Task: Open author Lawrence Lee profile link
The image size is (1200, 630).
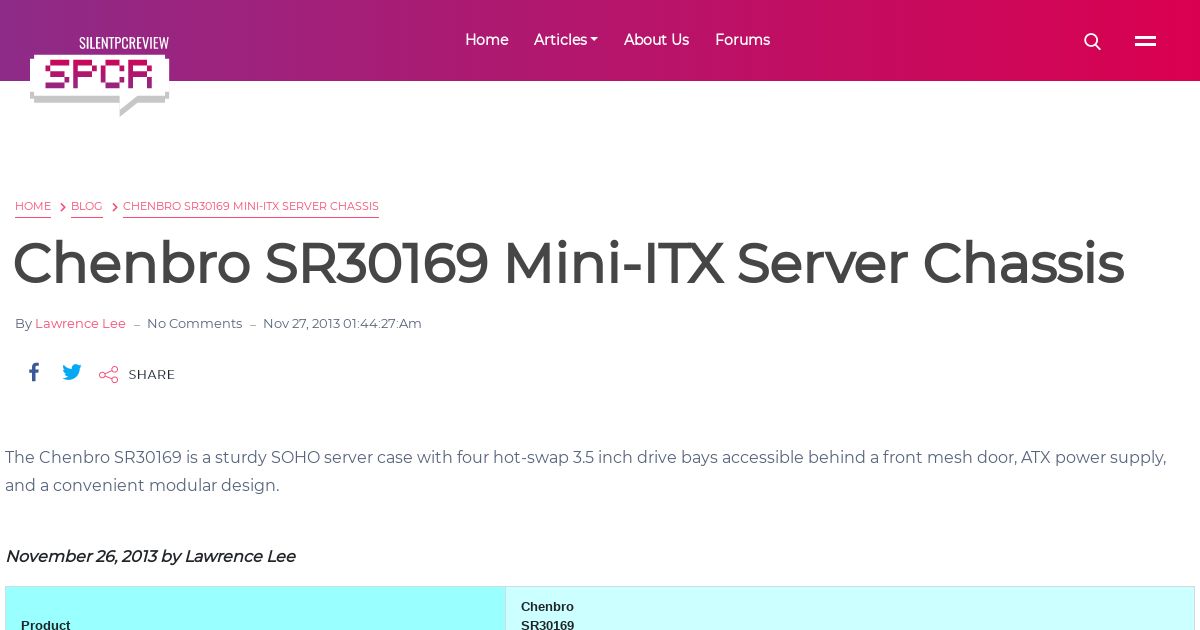Action: point(80,323)
